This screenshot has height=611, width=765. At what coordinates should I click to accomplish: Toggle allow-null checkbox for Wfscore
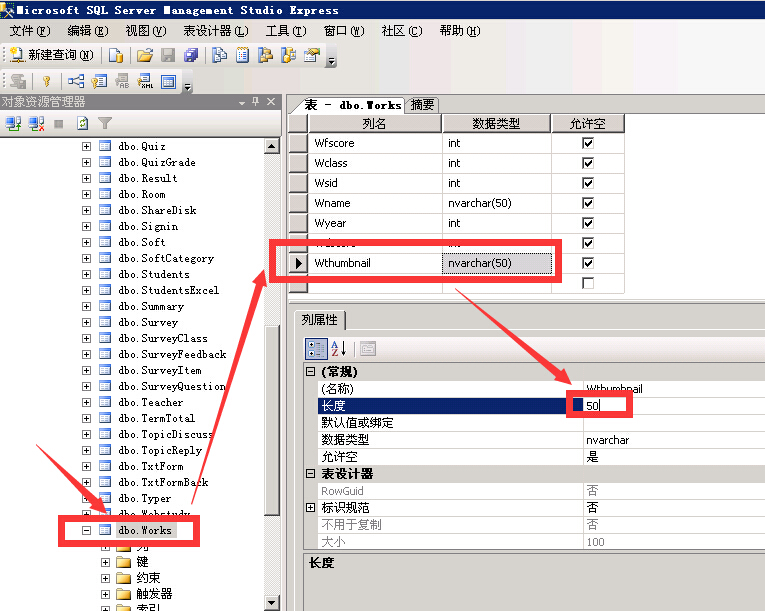[x=588, y=143]
